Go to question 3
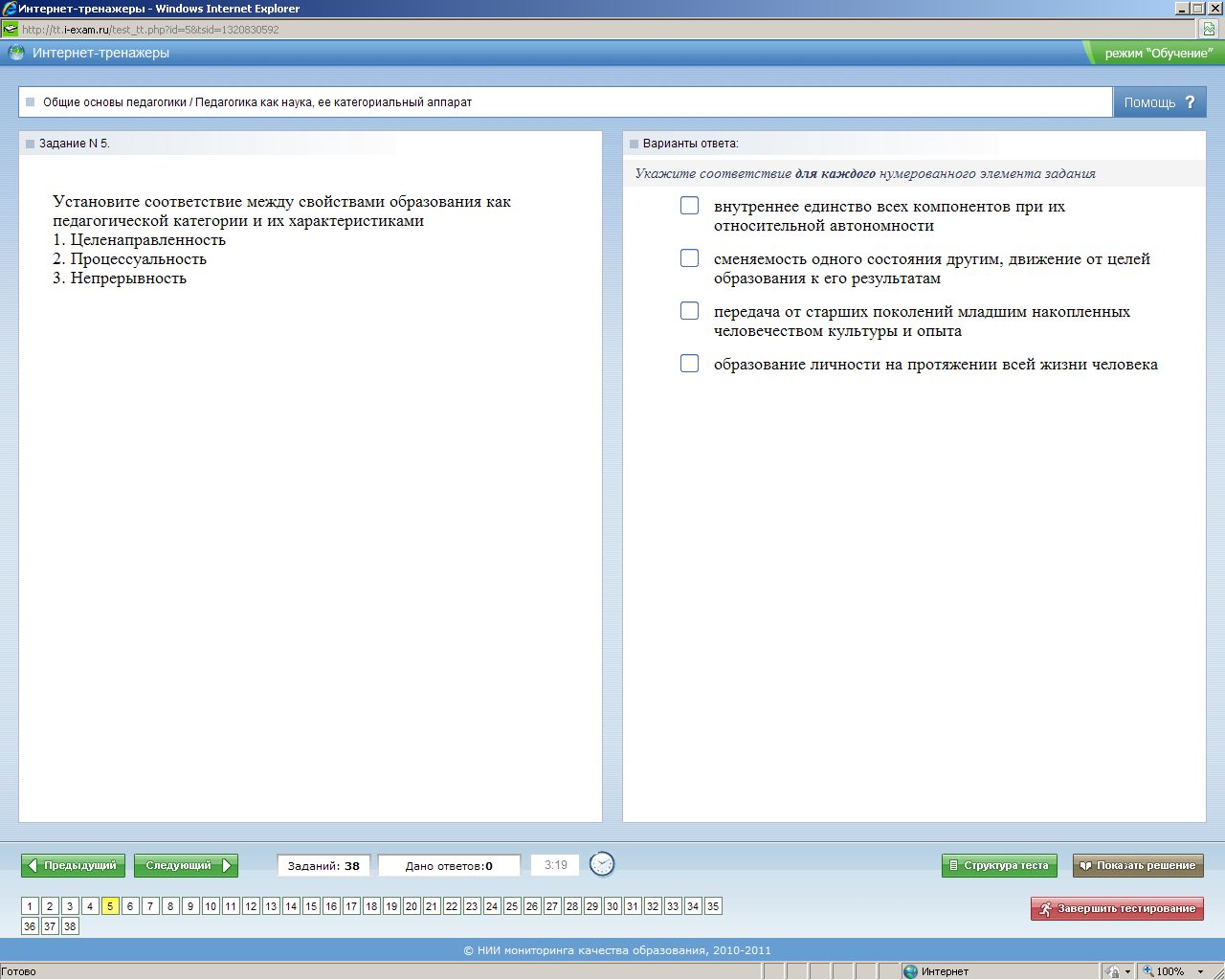Screen dimensions: 1225x980 [x=70, y=906]
